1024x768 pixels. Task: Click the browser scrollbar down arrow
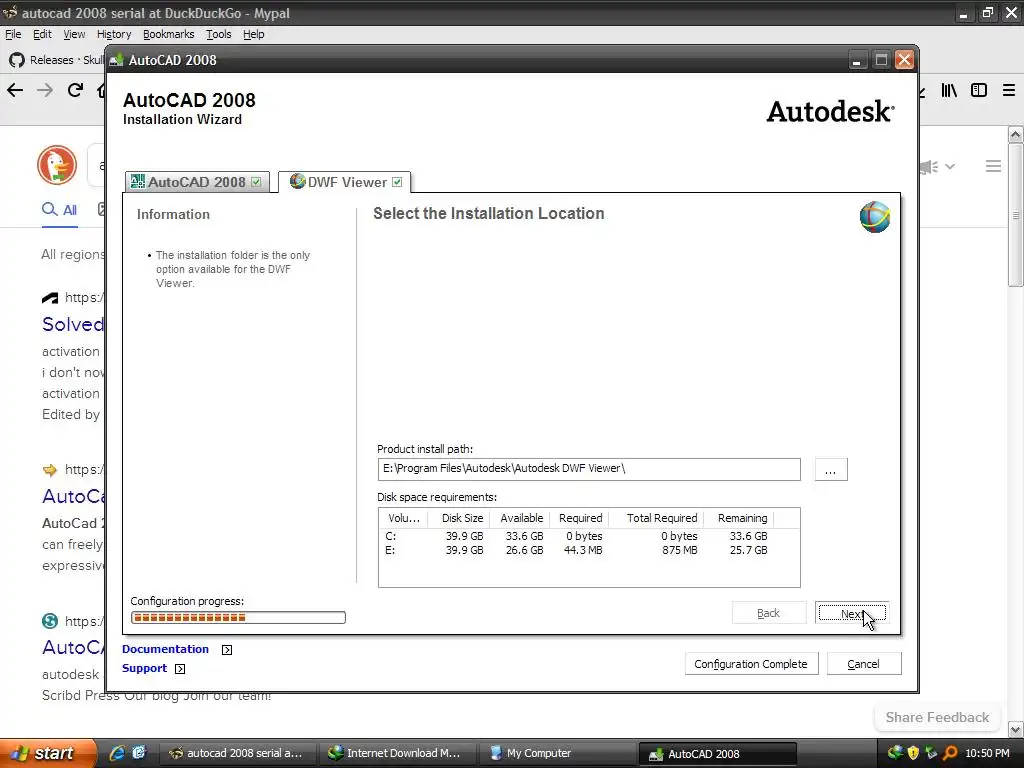tap(1016, 729)
